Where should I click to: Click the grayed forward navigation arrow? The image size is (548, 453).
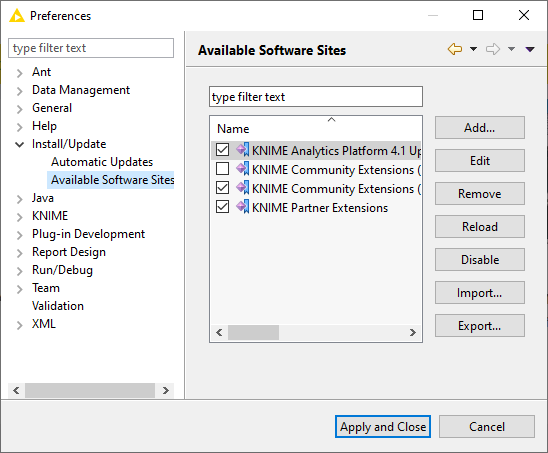493,49
